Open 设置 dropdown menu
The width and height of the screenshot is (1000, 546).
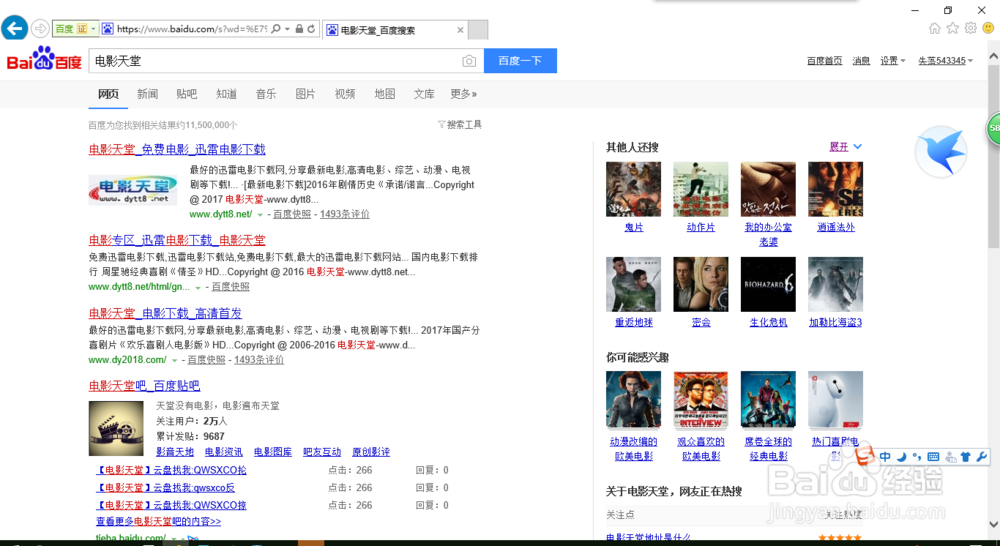(x=893, y=61)
